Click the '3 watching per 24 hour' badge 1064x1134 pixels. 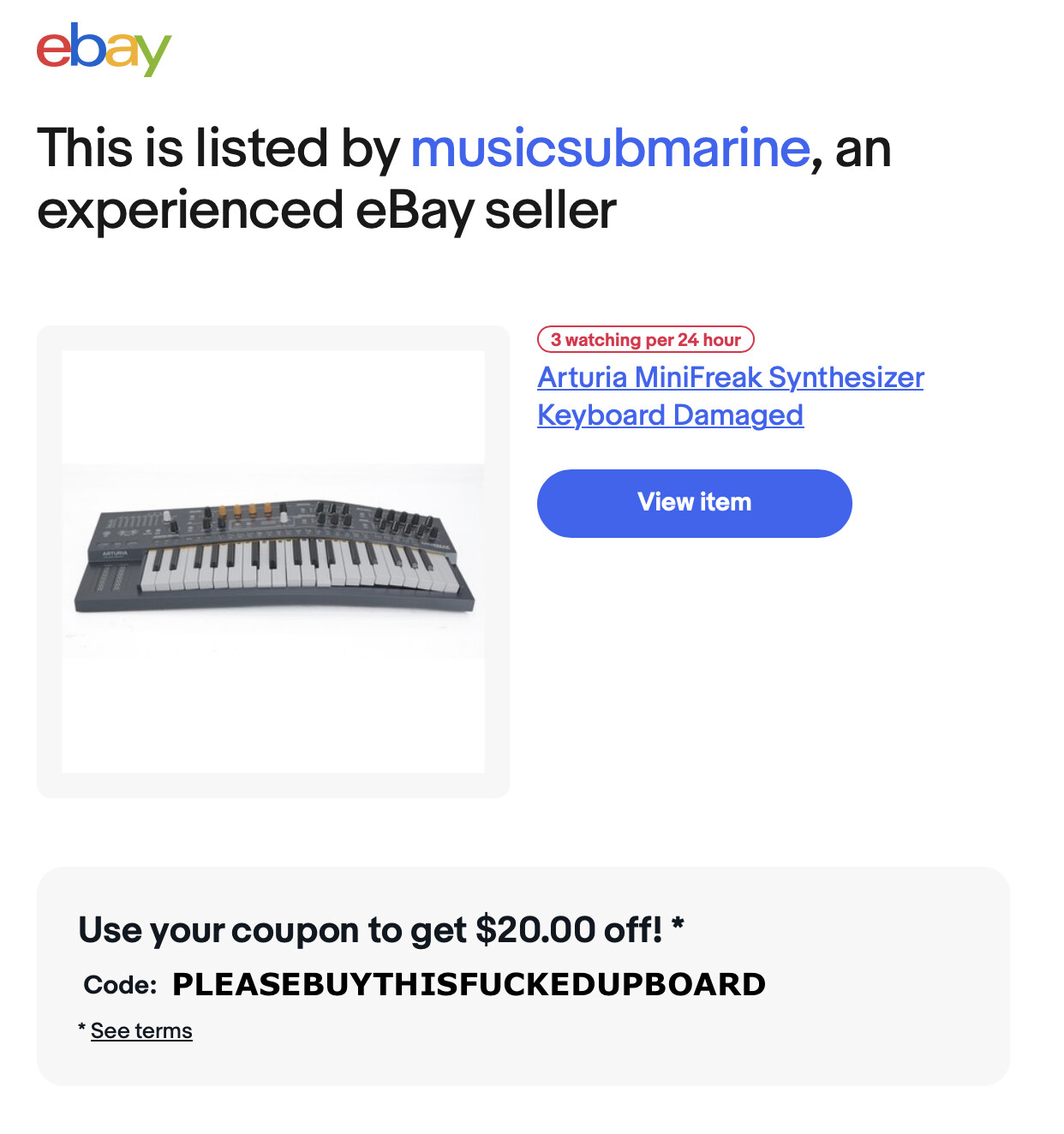(x=645, y=339)
